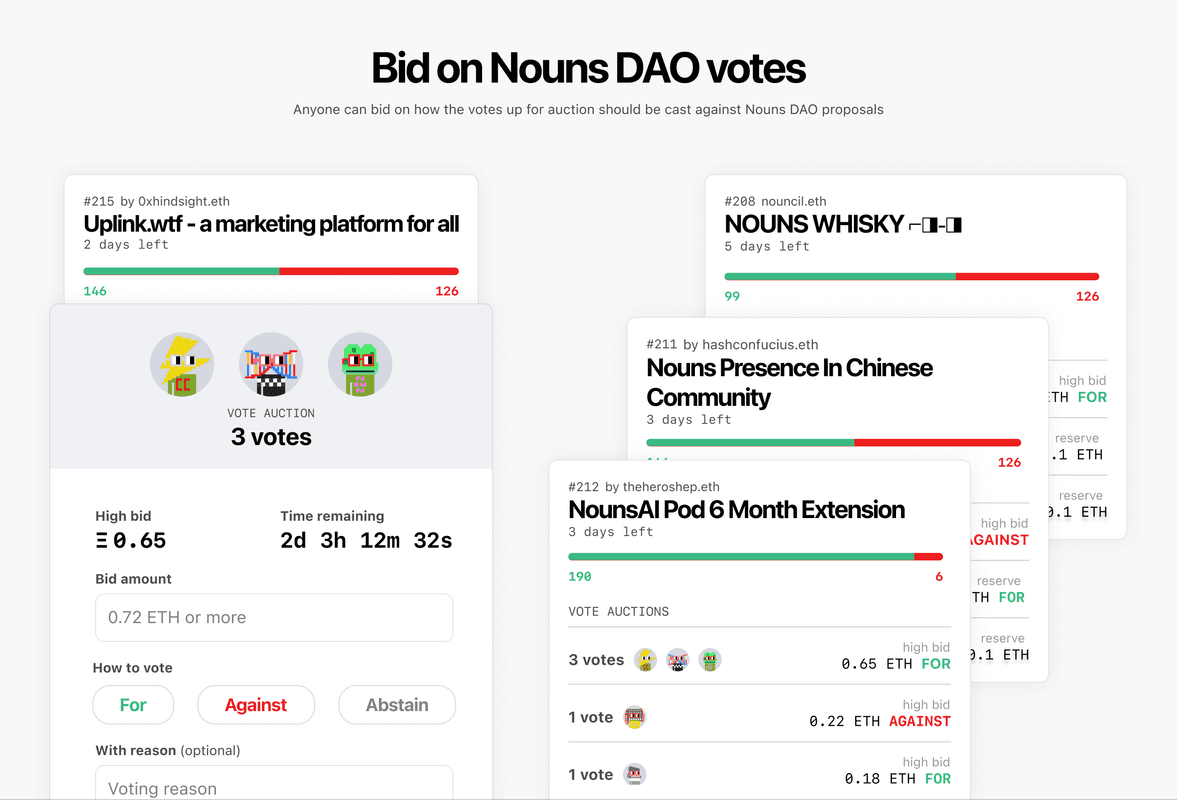1177x800 pixels.
Task: Open NounsAI Pod 6 Month Extension proposal
Action: 736,510
